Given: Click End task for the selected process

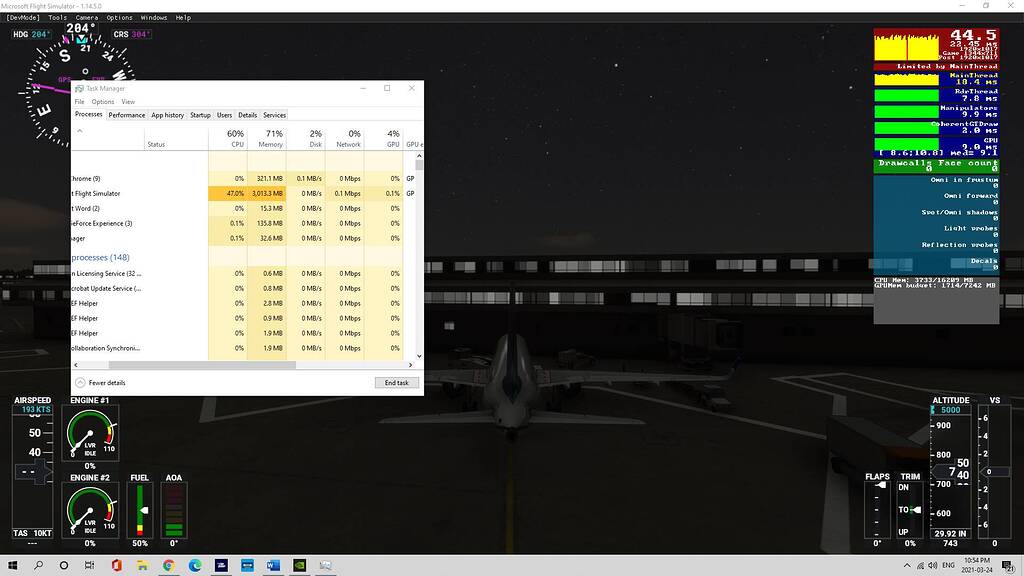Looking at the screenshot, I should [x=396, y=382].
